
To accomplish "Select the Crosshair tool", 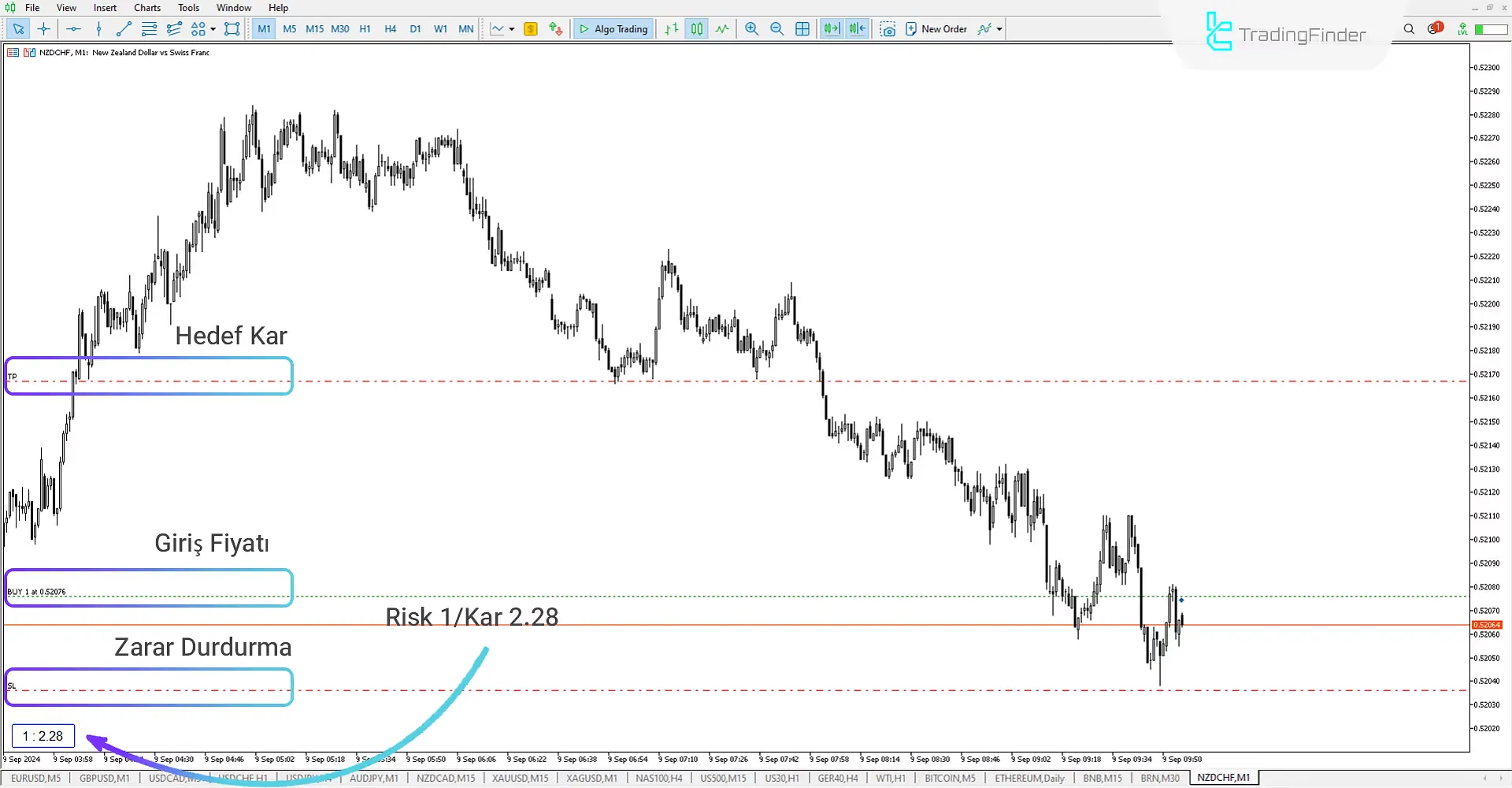I will pos(43,28).
